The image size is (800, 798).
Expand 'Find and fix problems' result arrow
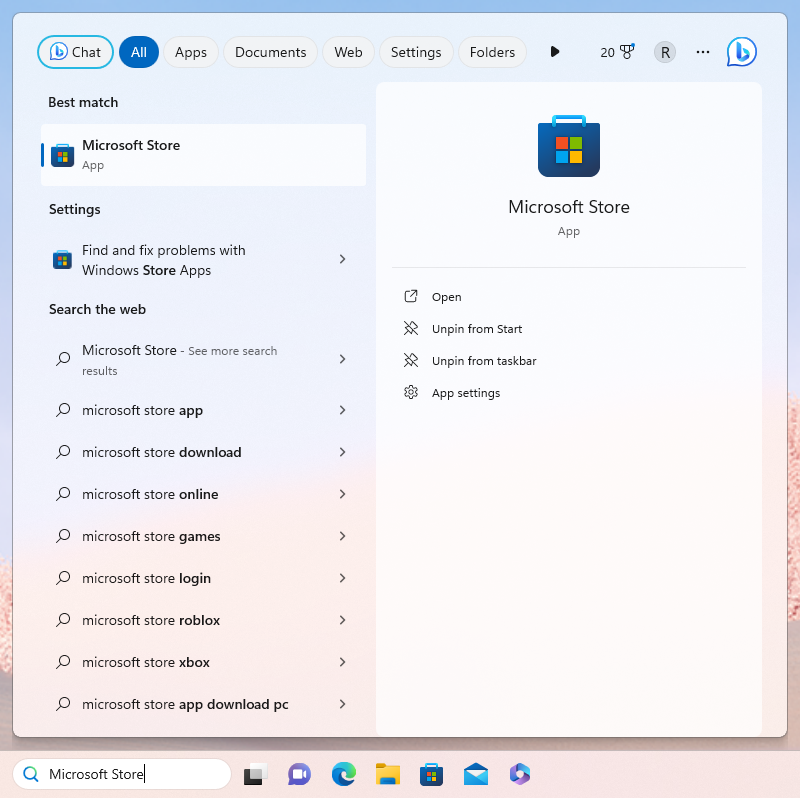pyautogui.click(x=342, y=260)
